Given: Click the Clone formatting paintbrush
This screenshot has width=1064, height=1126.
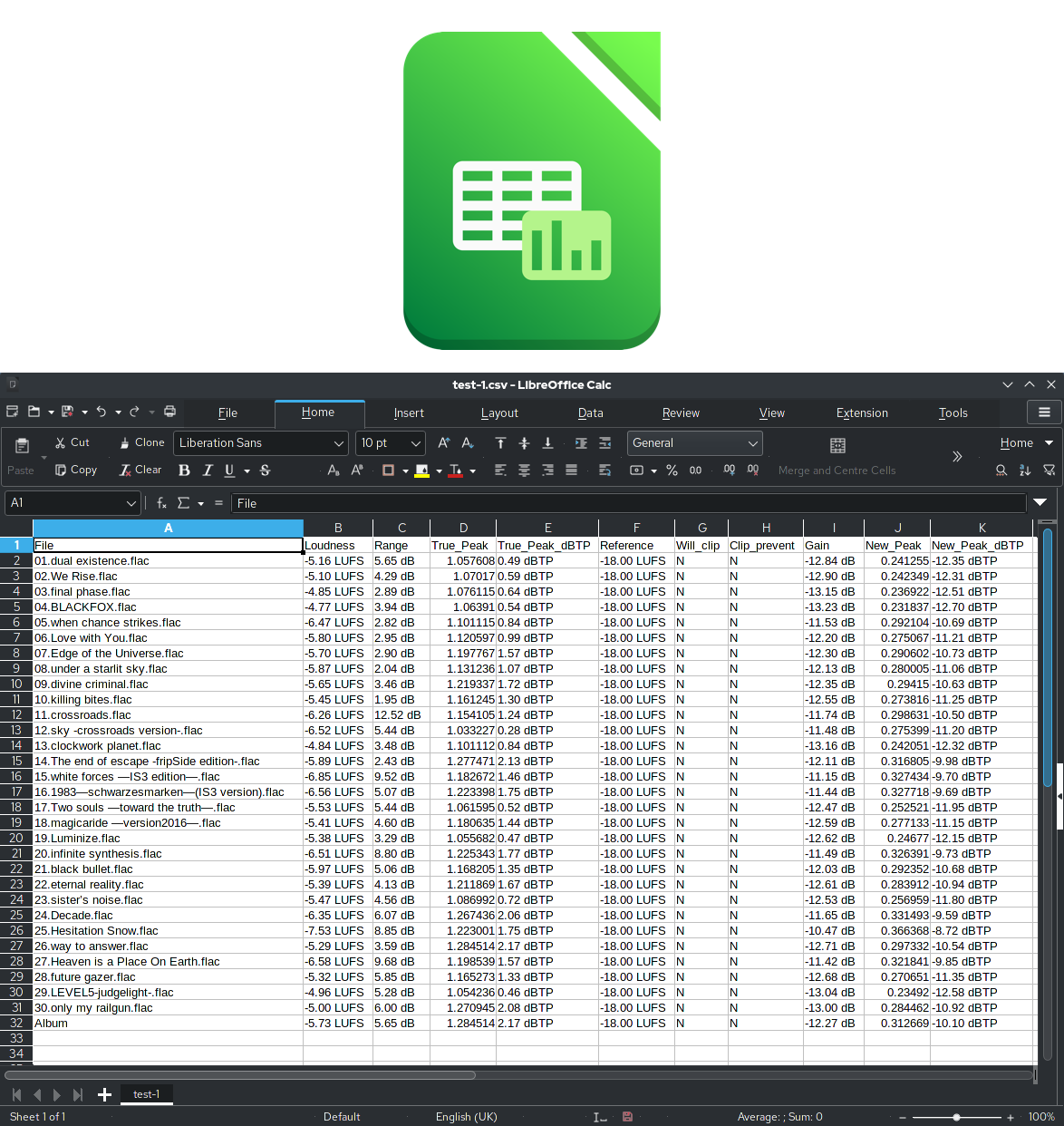Looking at the screenshot, I should [x=141, y=442].
